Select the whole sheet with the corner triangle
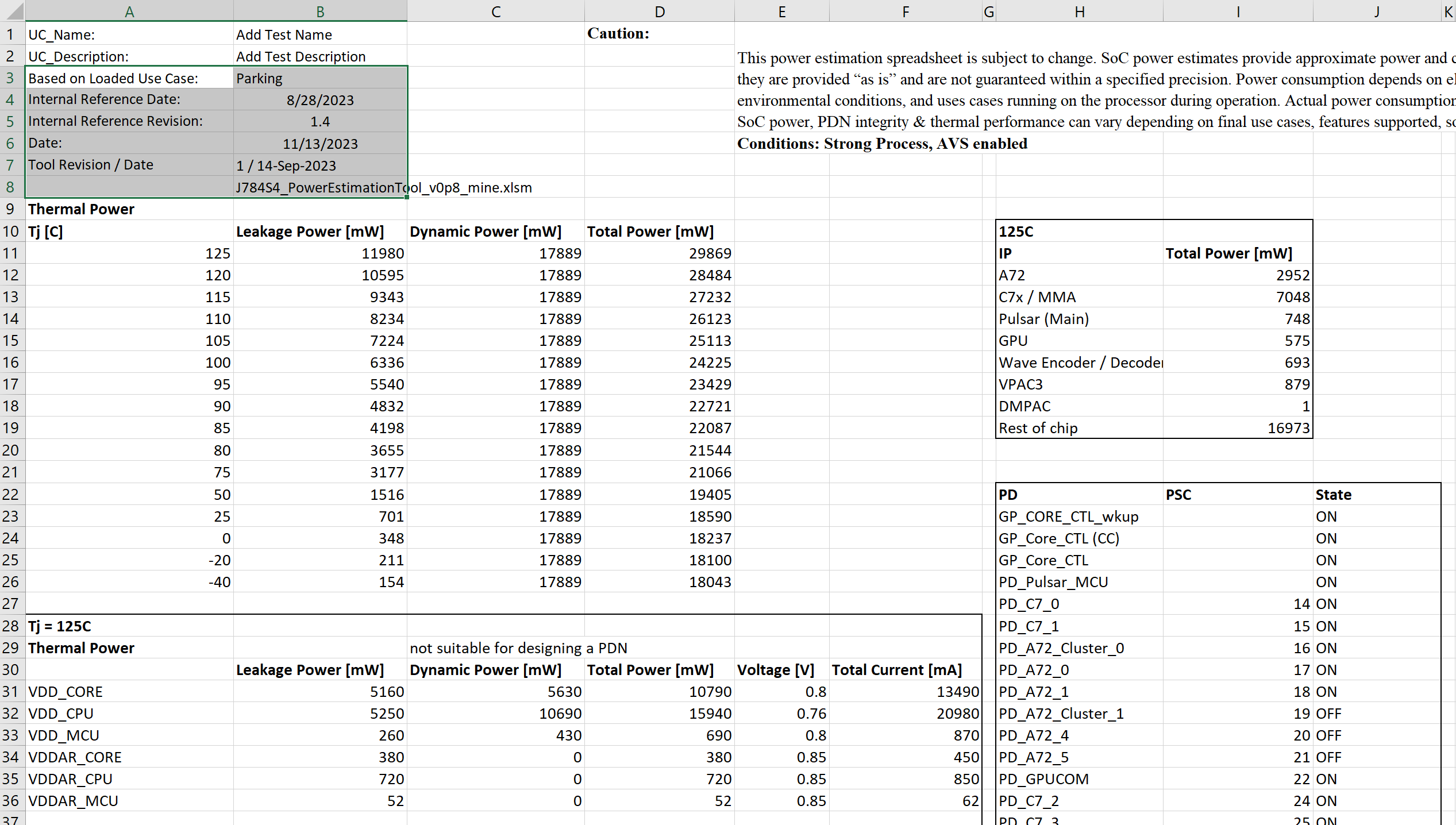The image size is (1456, 825). click(13, 10)
